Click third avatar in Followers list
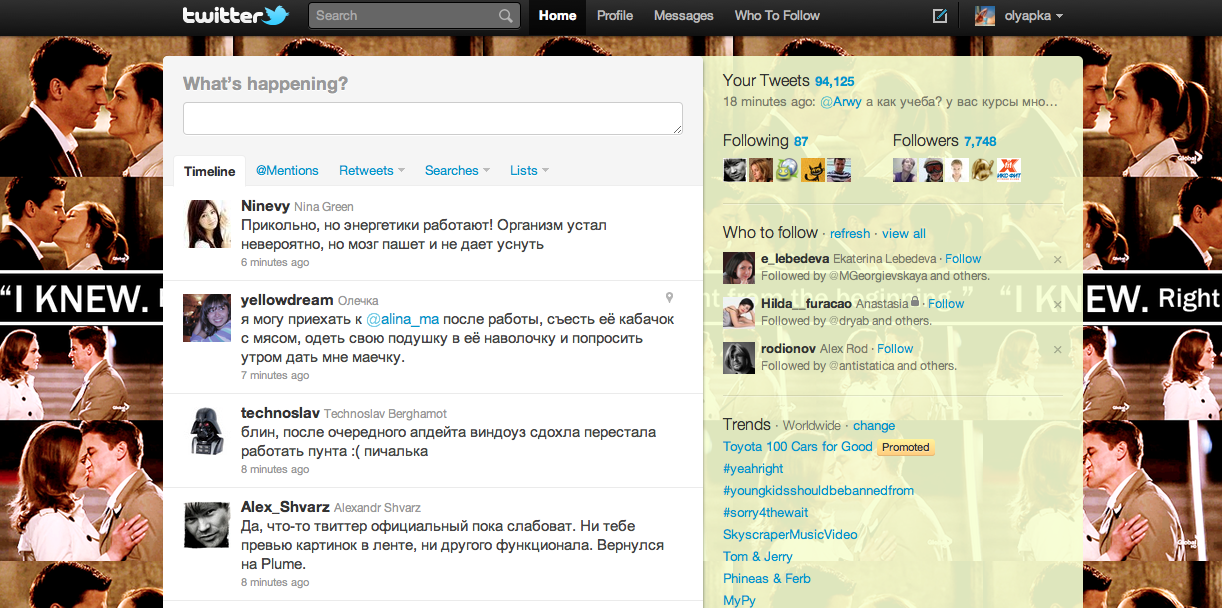 pyautogui.click(x=957, y=169)
